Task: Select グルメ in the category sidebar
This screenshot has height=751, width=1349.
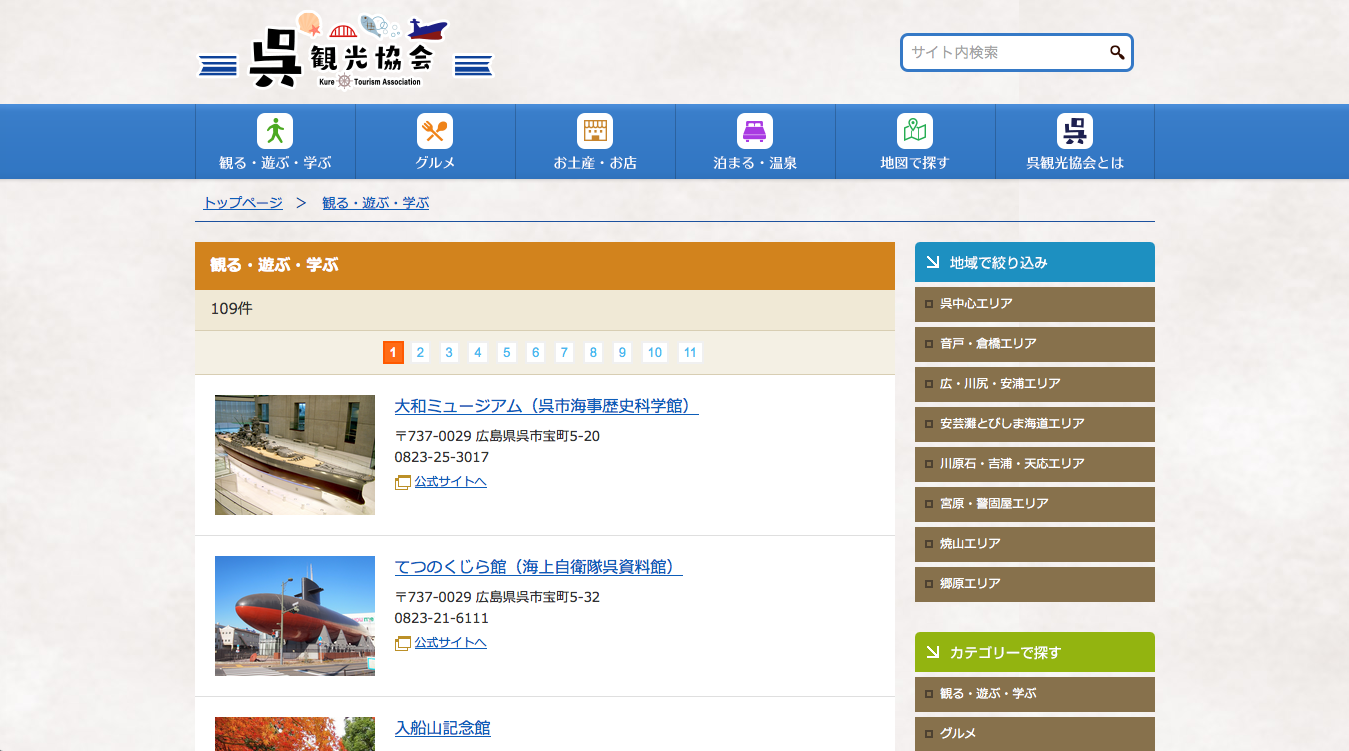Action: [x=1035, y=734]
